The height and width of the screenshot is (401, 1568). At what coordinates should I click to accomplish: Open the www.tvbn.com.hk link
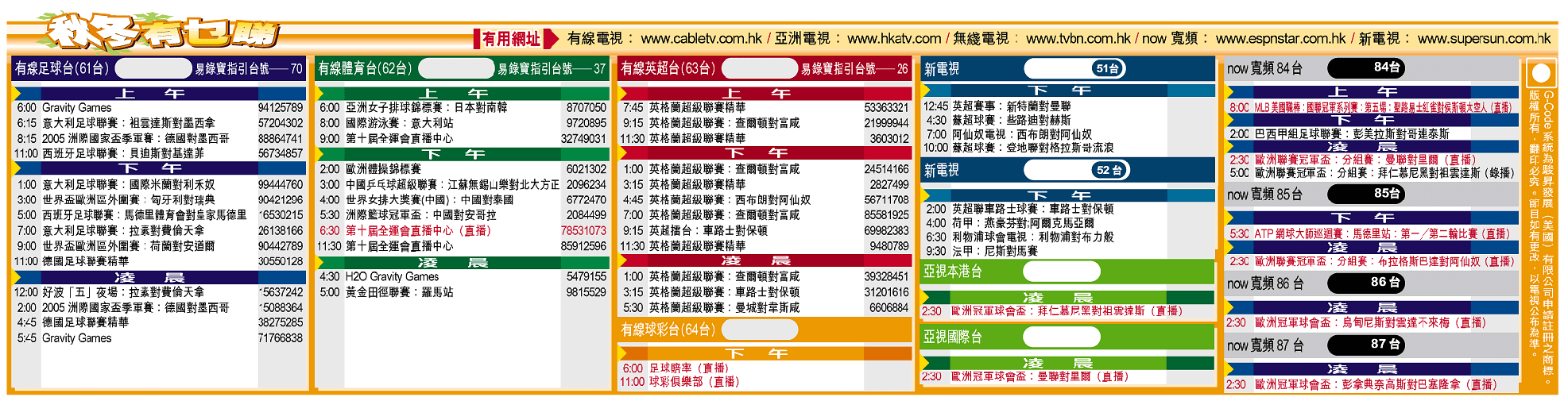coord(1078,38)
